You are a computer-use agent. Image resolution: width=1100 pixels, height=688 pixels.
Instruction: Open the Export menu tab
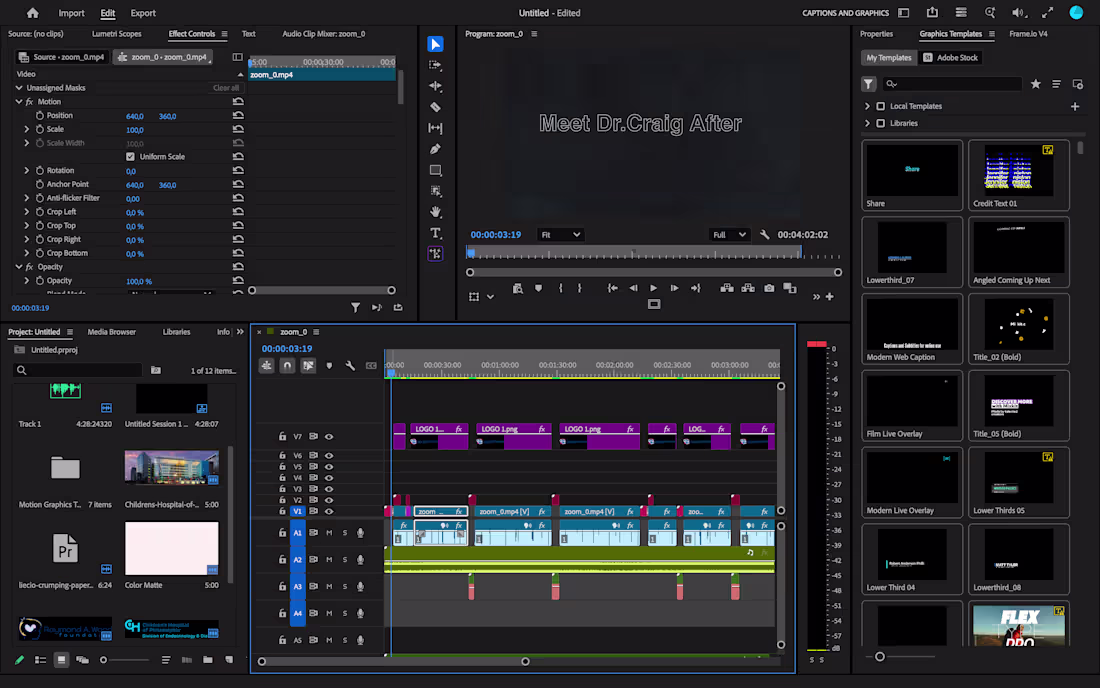[x=143, y=13]
